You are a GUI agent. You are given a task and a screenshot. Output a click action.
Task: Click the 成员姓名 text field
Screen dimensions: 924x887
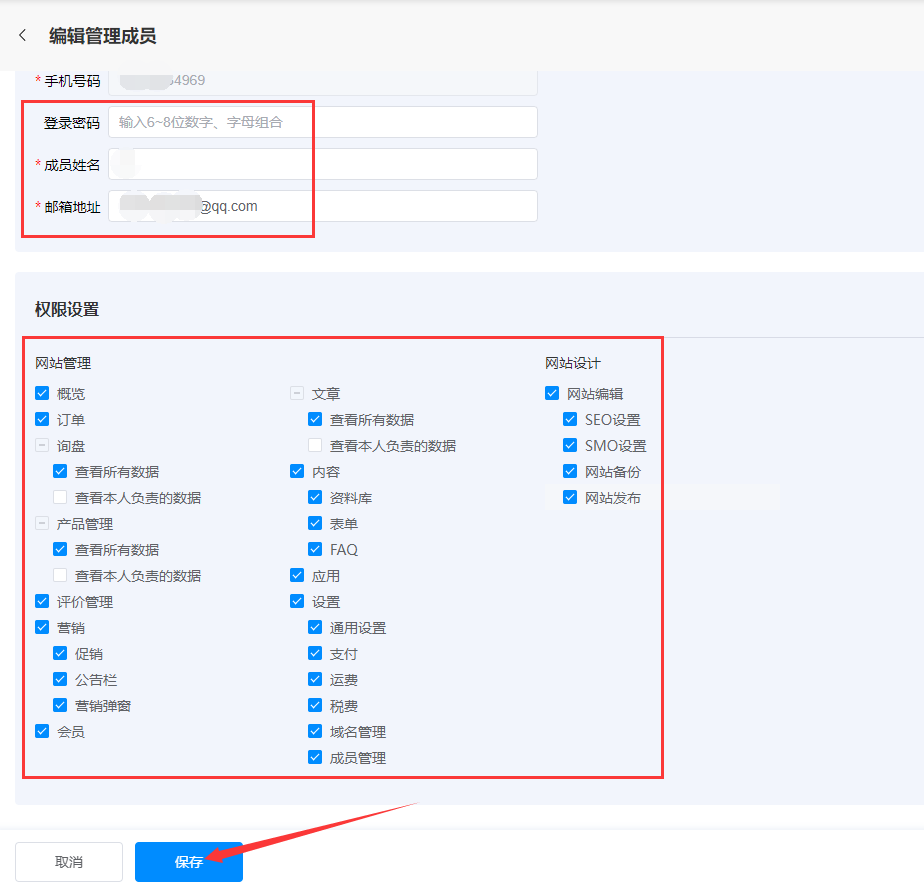click(x=322, y=164)
